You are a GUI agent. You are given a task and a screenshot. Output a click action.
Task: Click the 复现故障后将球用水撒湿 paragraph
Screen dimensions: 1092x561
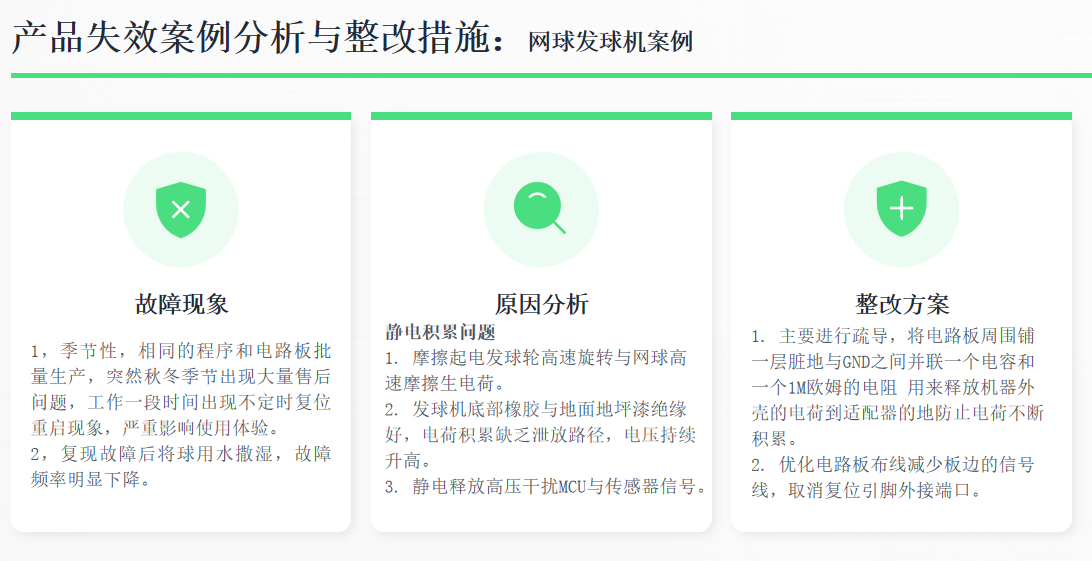click(181, 466)
